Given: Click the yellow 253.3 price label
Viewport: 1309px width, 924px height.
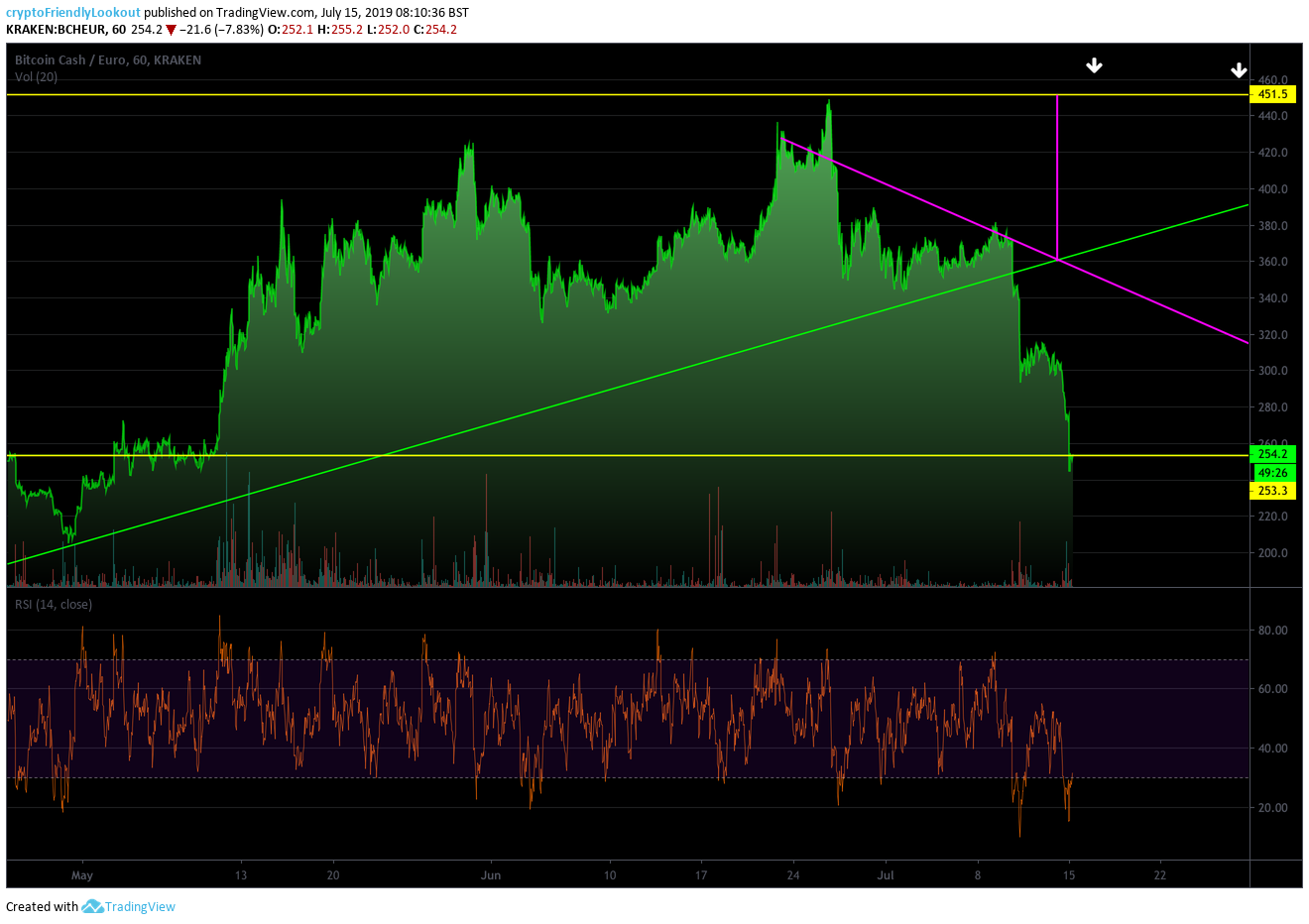Looking at the screenshot, I should point(1272,491).
